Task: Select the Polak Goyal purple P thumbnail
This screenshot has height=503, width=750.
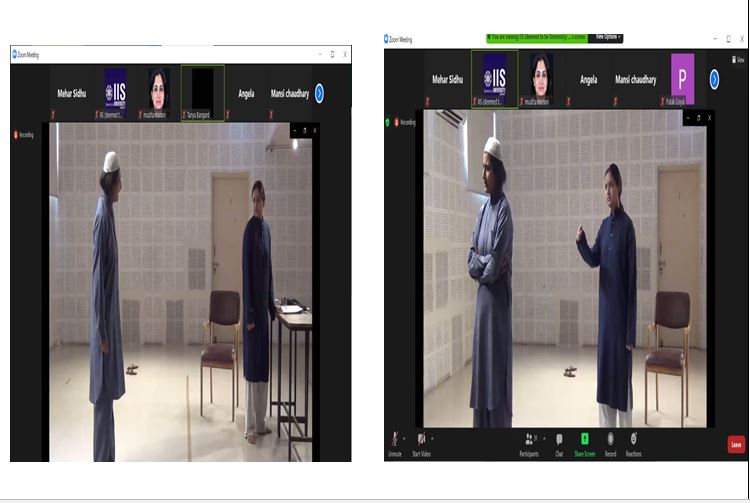Action: click(x=683, y=78)
